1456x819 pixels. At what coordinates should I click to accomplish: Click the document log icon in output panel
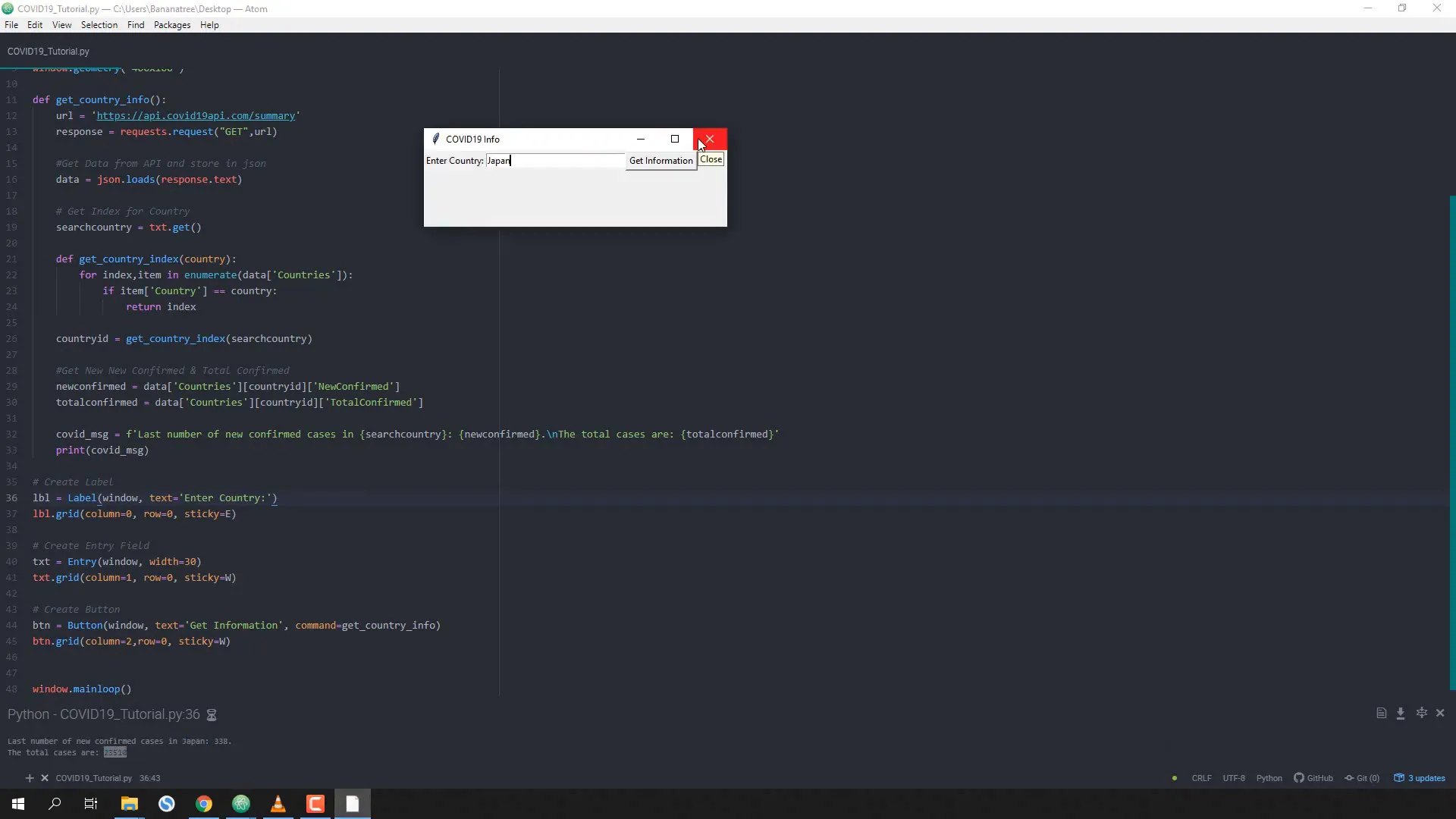point(1380,713)
